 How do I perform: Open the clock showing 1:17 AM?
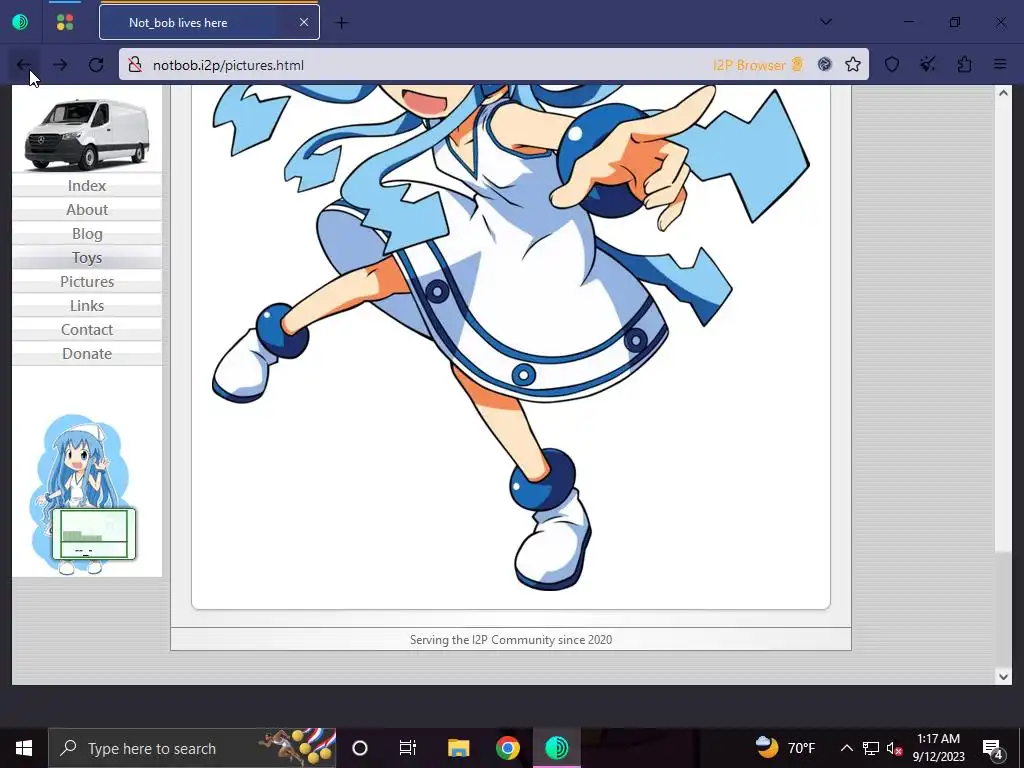point(938,748)
